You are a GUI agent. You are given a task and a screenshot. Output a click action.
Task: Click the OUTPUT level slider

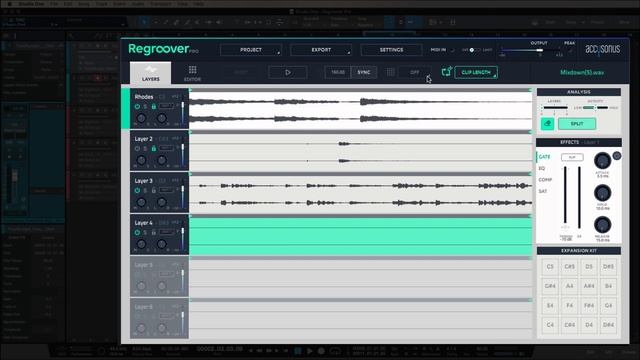tap(531, 50)
